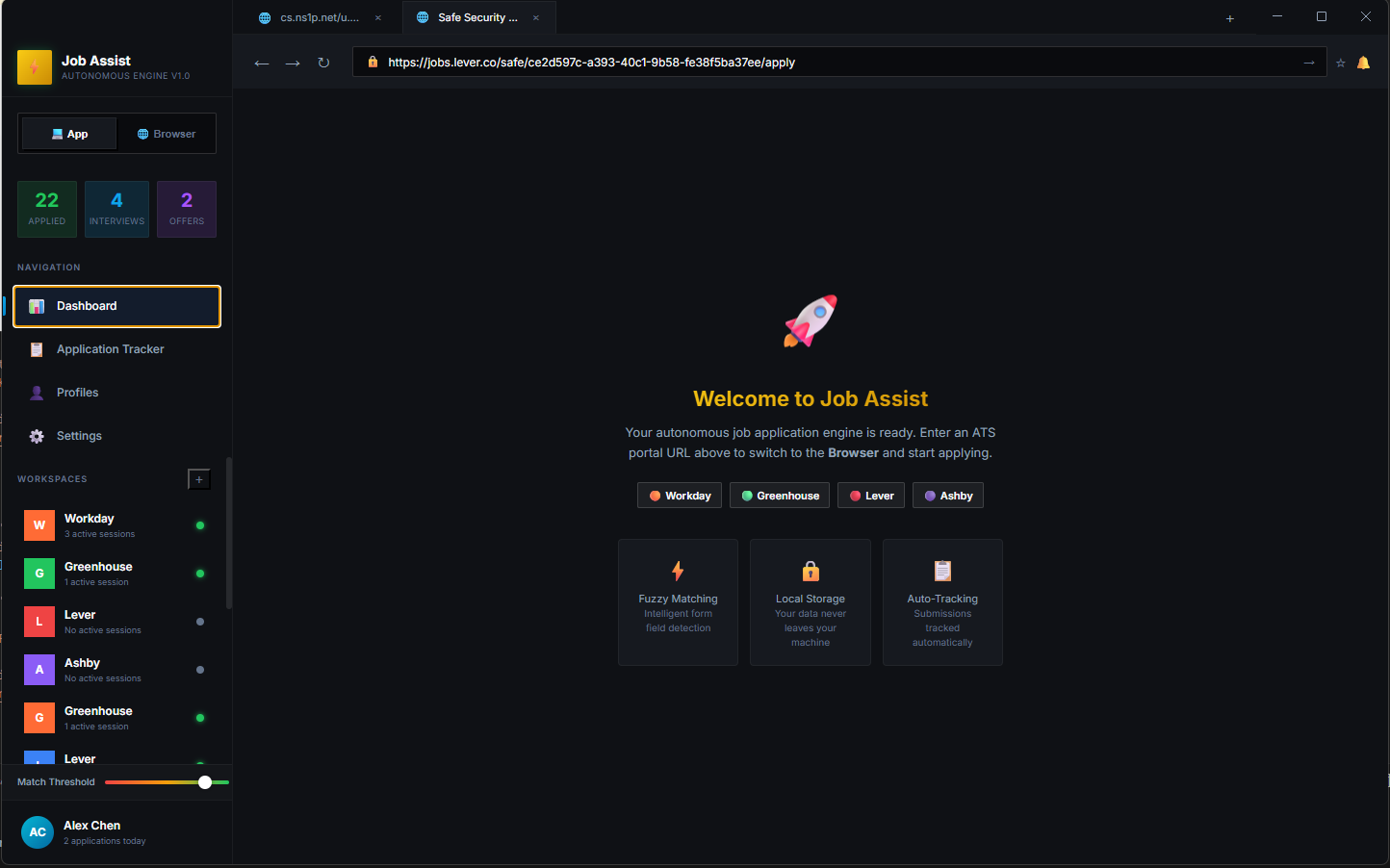Add a new workspace with plus

click(199, 479)
